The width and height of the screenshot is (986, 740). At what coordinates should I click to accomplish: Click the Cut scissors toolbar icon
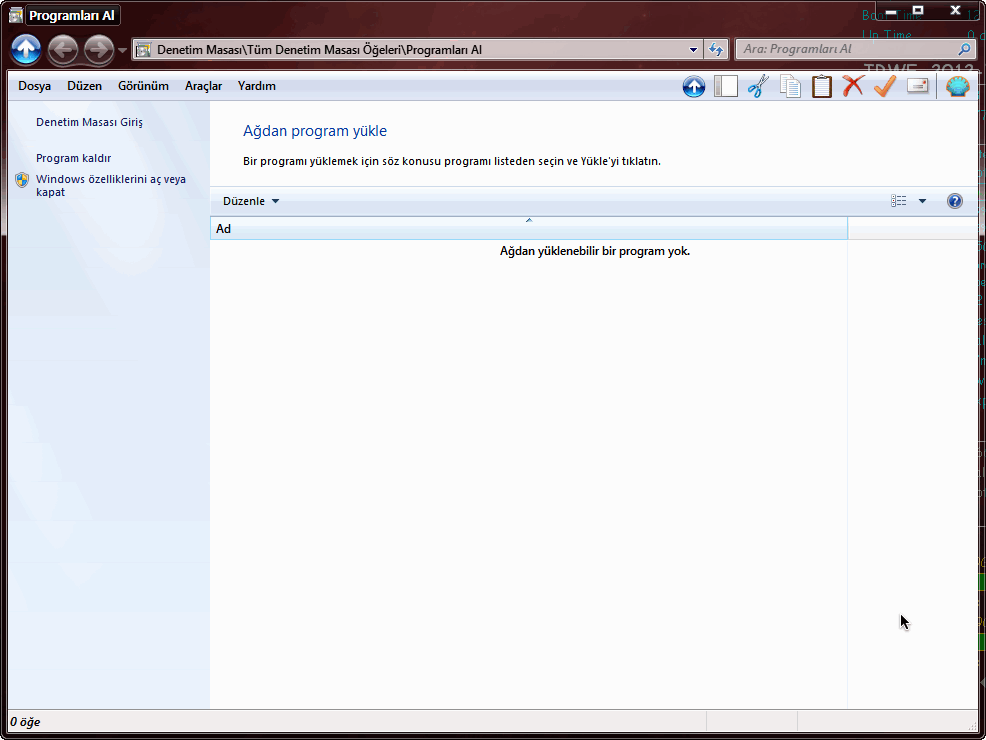758,86
